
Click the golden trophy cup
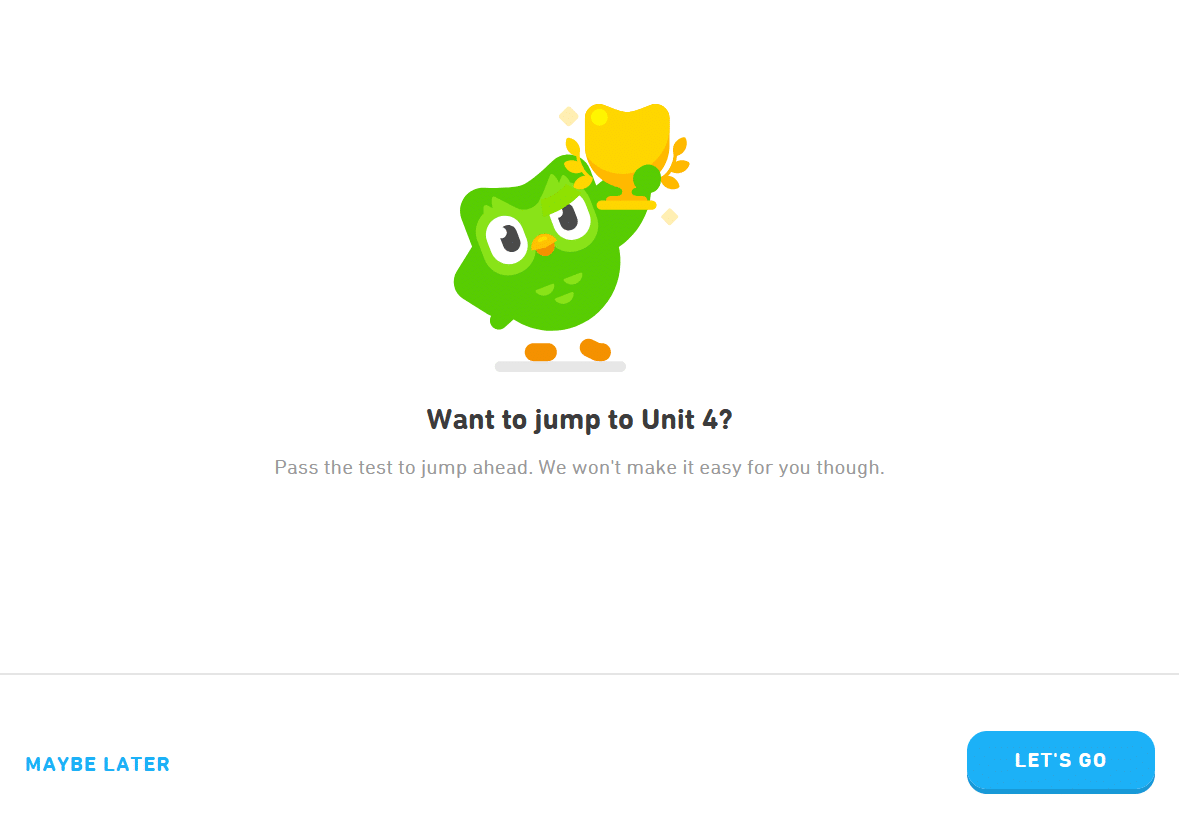coord(627,156)
